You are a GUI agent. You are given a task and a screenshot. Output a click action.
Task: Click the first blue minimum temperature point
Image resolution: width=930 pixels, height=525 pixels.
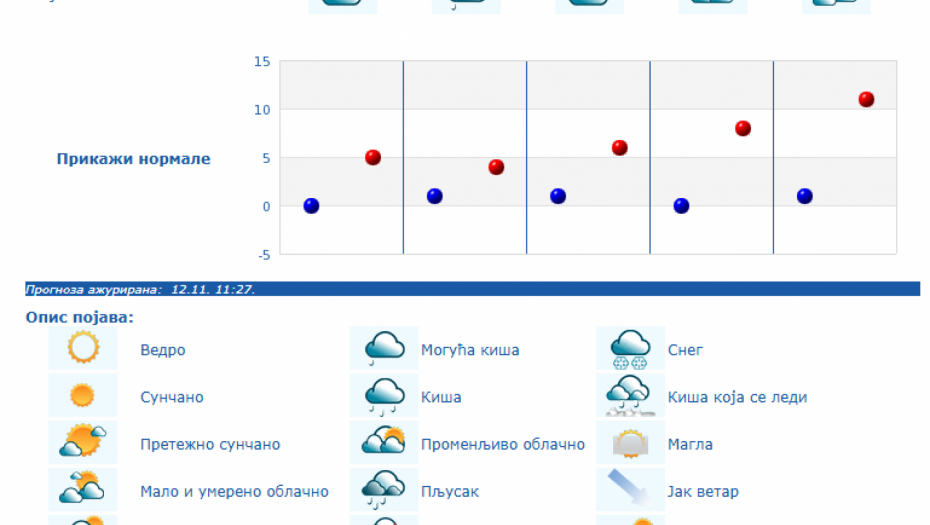point(311,206)
